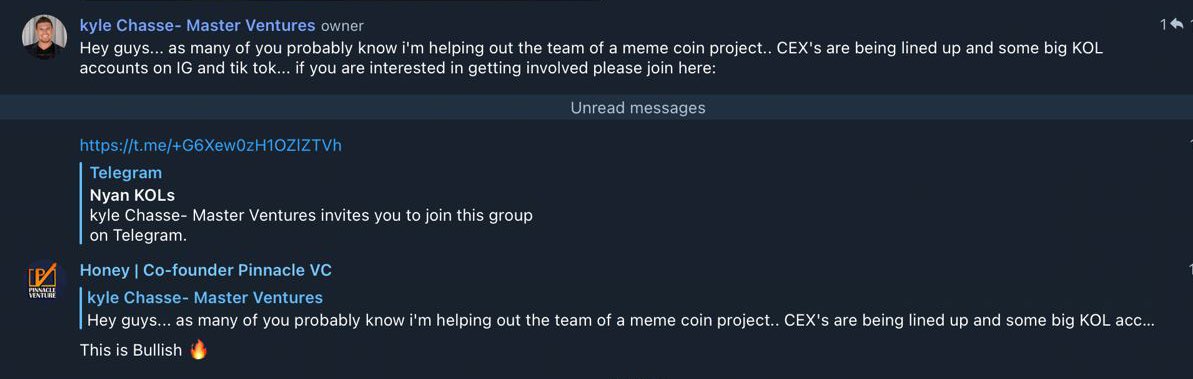Click the reply count number beside arrow
Screen dimensions: 1193x379
coord(1163,25)
